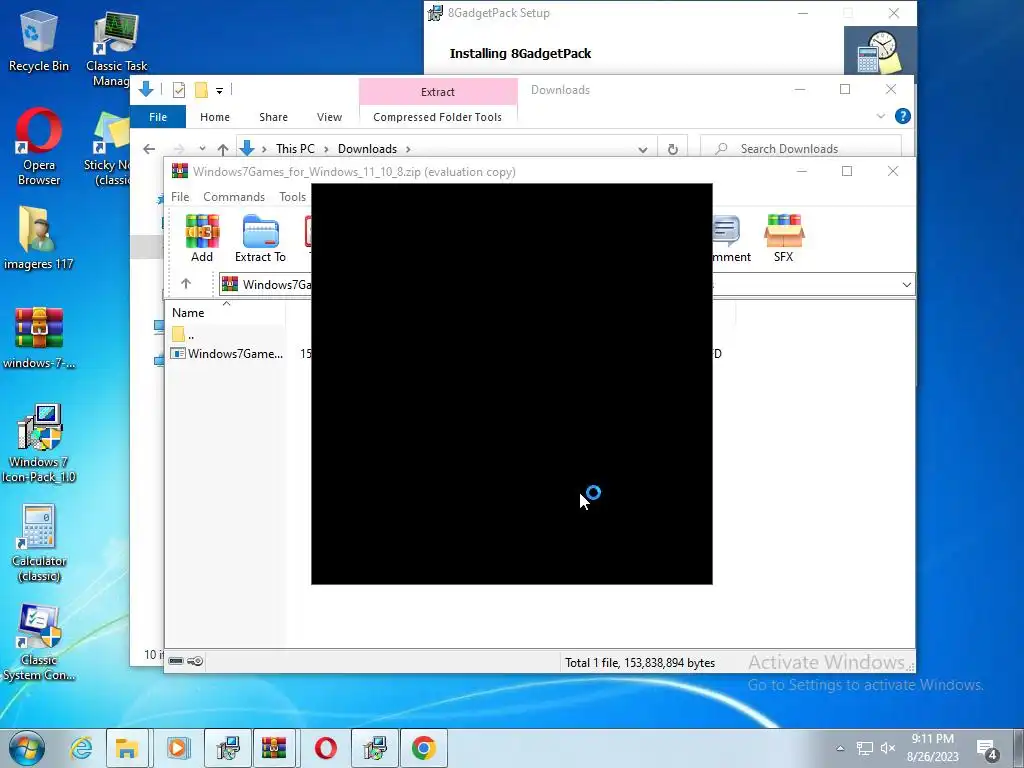Open the imageres 117 folder icon
Viewport: 1024px width, 768px height.
(x=39, y=238)
